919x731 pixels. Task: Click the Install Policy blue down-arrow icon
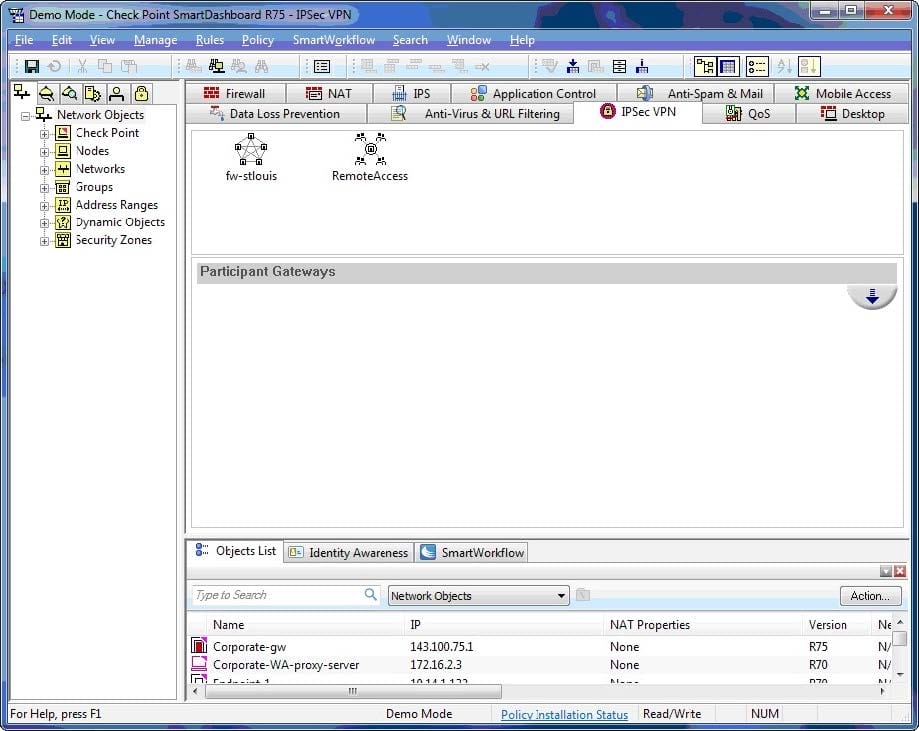pos(573,66)
